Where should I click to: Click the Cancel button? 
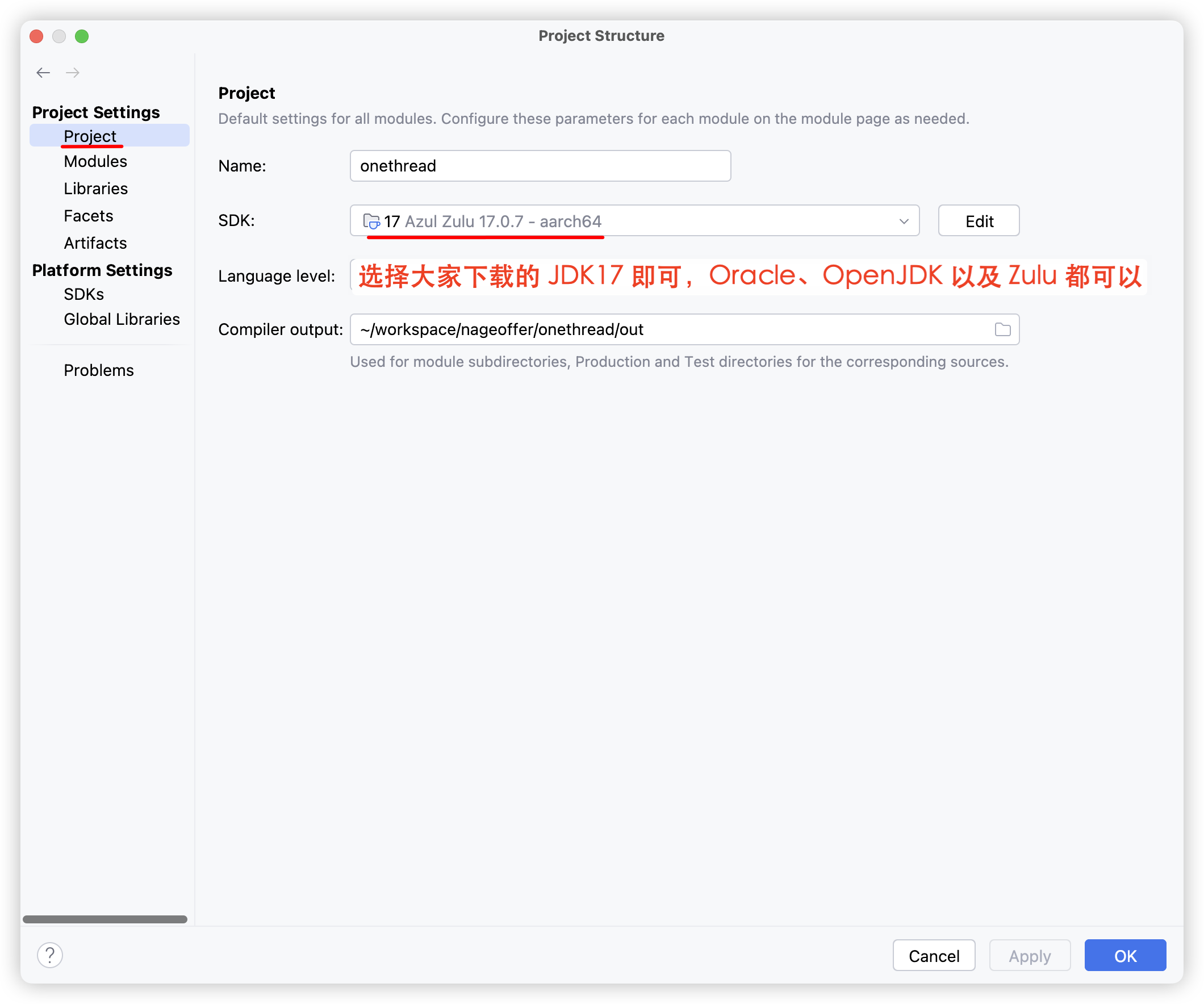click(x=934, y=956)
